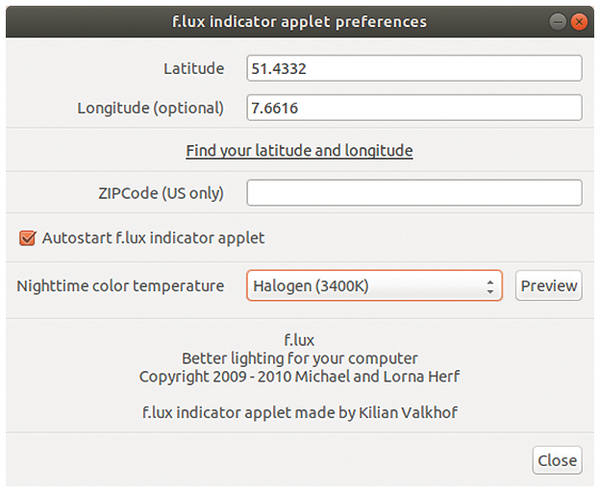
Task: Focus the Longitude field showing 7.6616
Action: pyautogui.click(x=414, y=108)
